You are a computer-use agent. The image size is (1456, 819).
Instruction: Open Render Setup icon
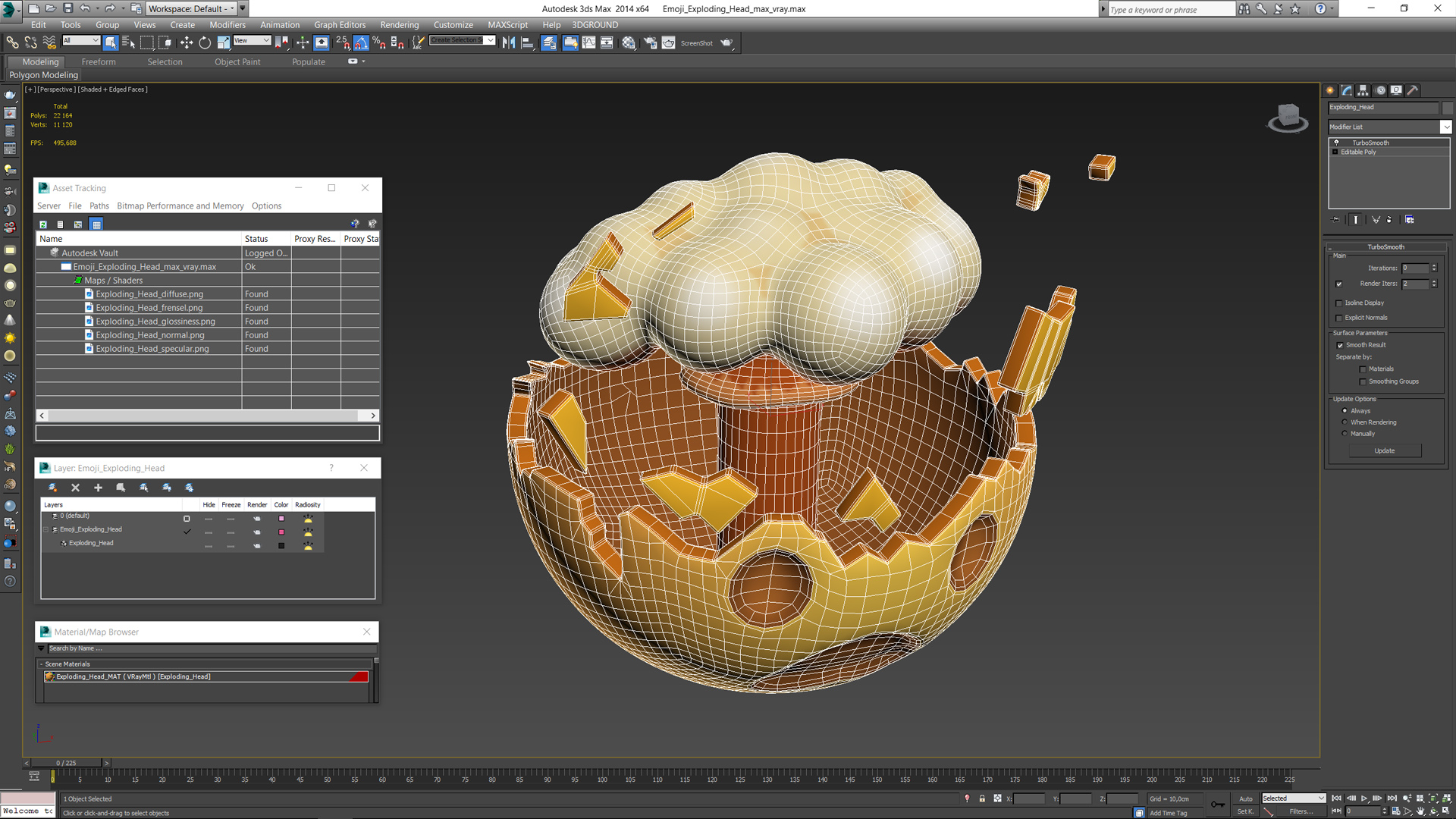[x=651, y=43]
